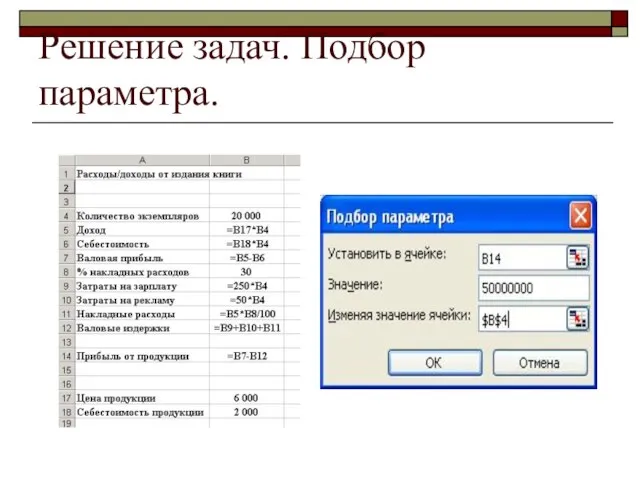Close the Подбор параметра dialog
The height and width of the screenshot is (480, 640).
(x=580, y=216)
